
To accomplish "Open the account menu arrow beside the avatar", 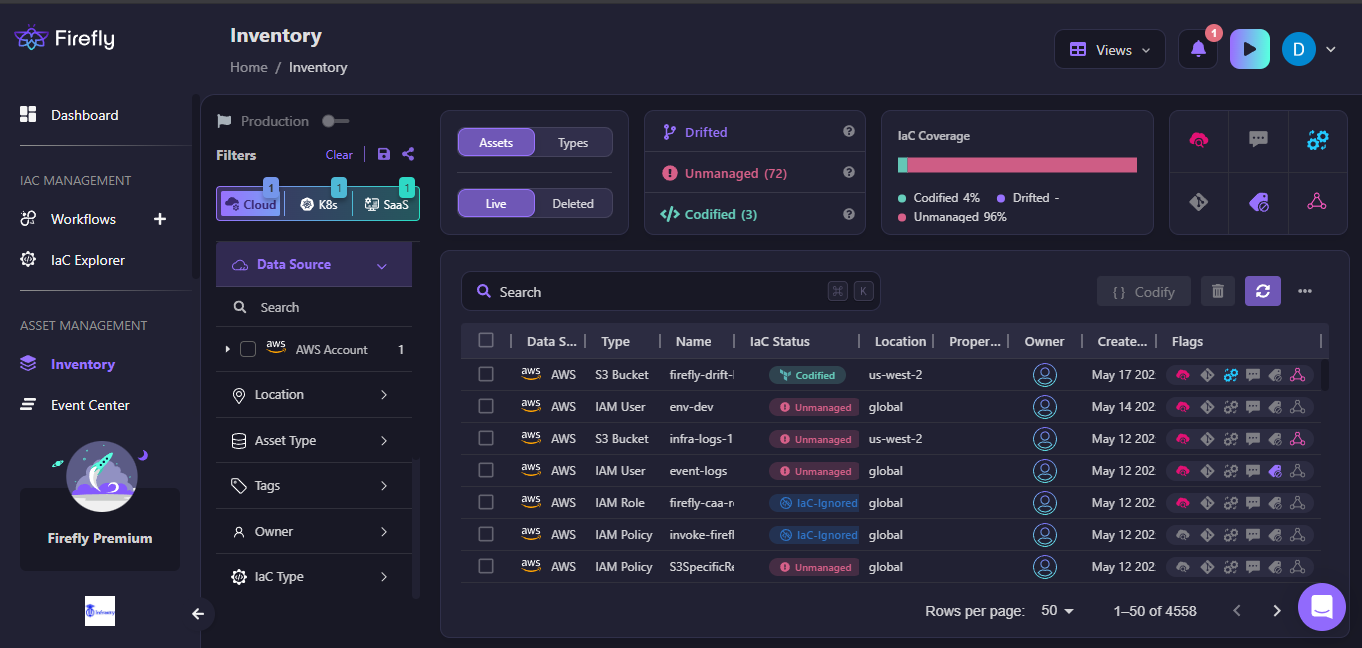I will [x=1330, y=49].
